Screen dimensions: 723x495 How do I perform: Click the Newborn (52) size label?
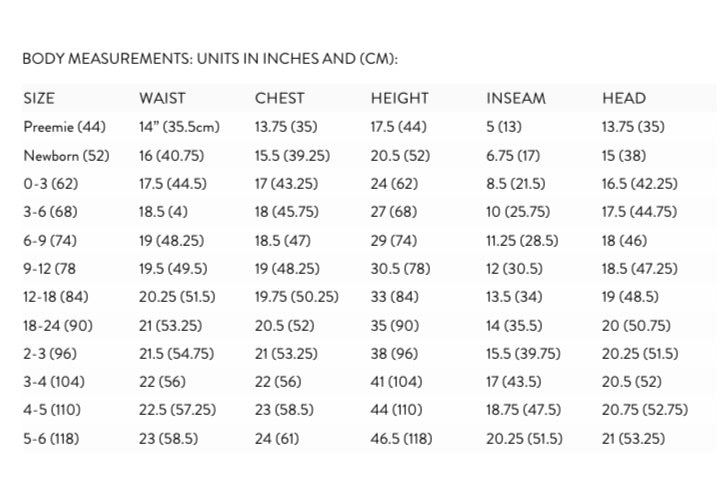tap(66, 156)
